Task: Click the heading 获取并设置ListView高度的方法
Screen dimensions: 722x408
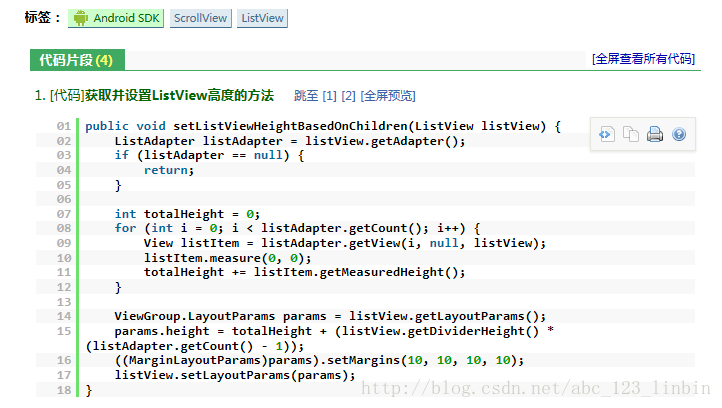Action: pyautogui.click(x=179, y=95)
